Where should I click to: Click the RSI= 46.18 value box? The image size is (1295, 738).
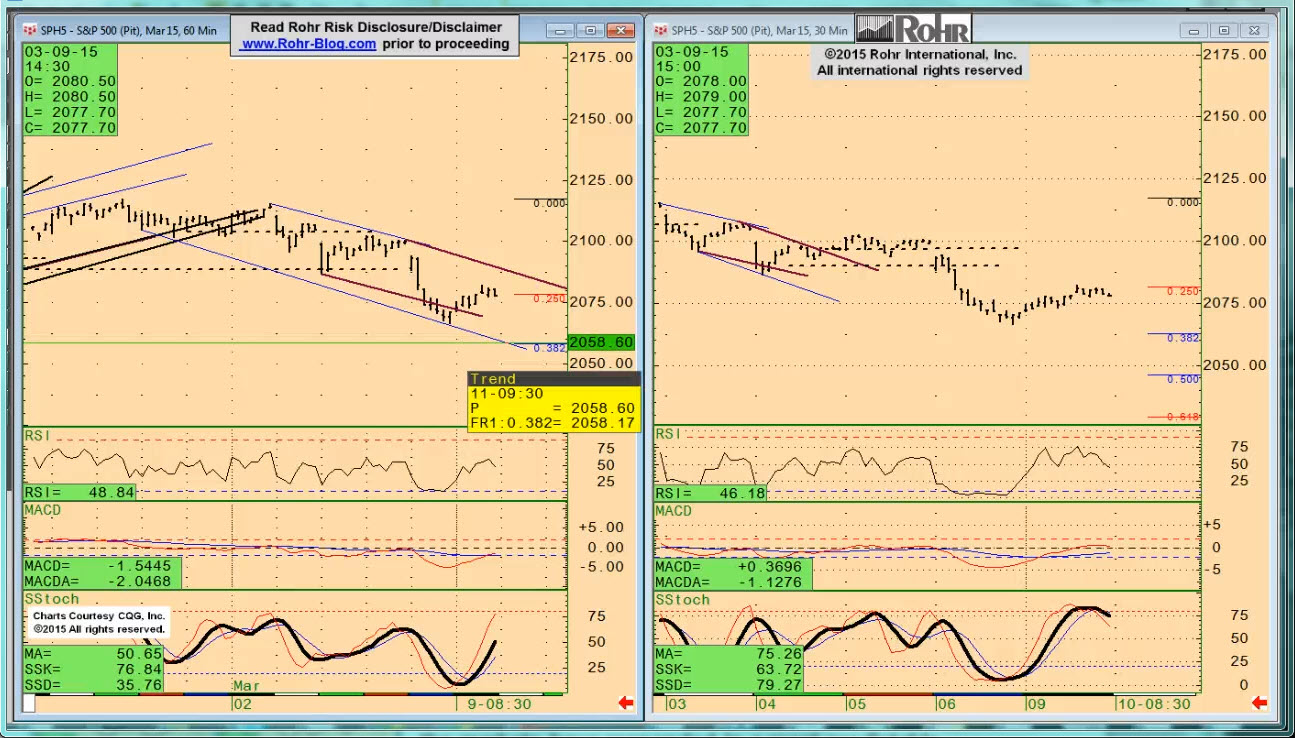[x=712, y=493]
